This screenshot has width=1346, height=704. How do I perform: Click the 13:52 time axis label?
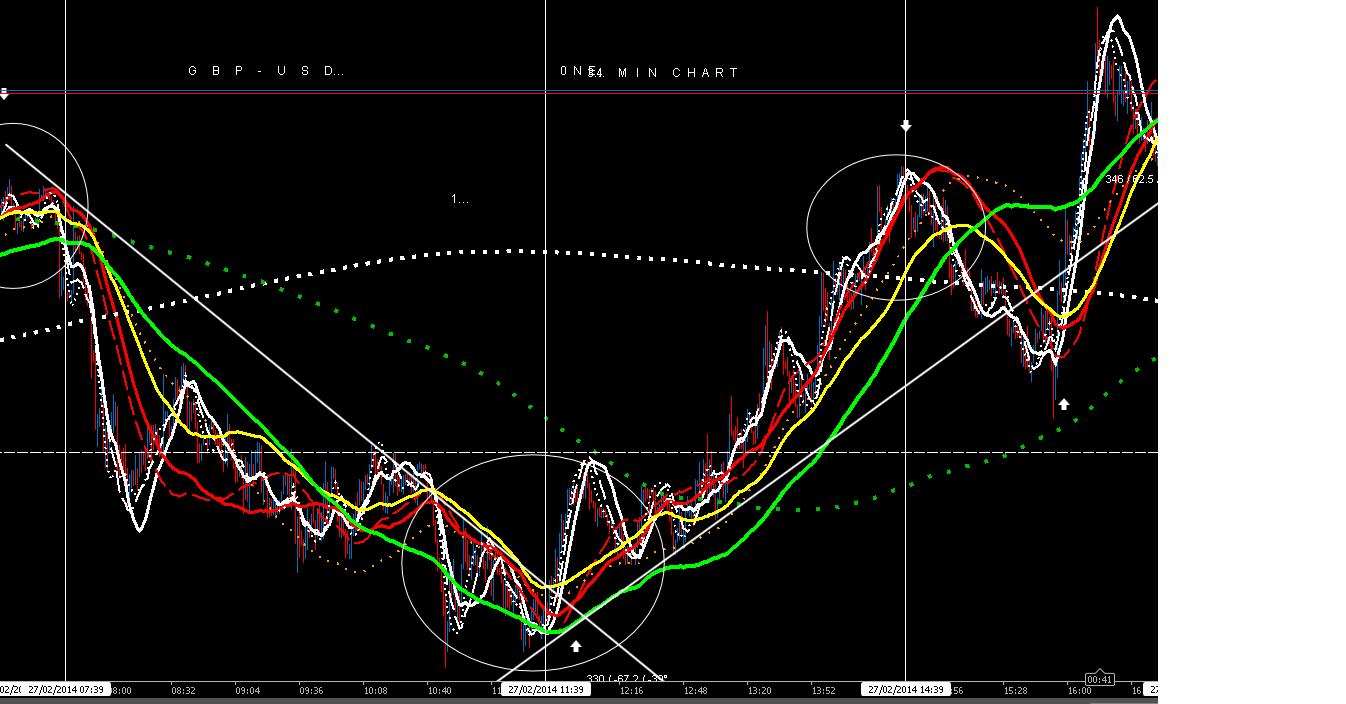[x=823, y=691]
